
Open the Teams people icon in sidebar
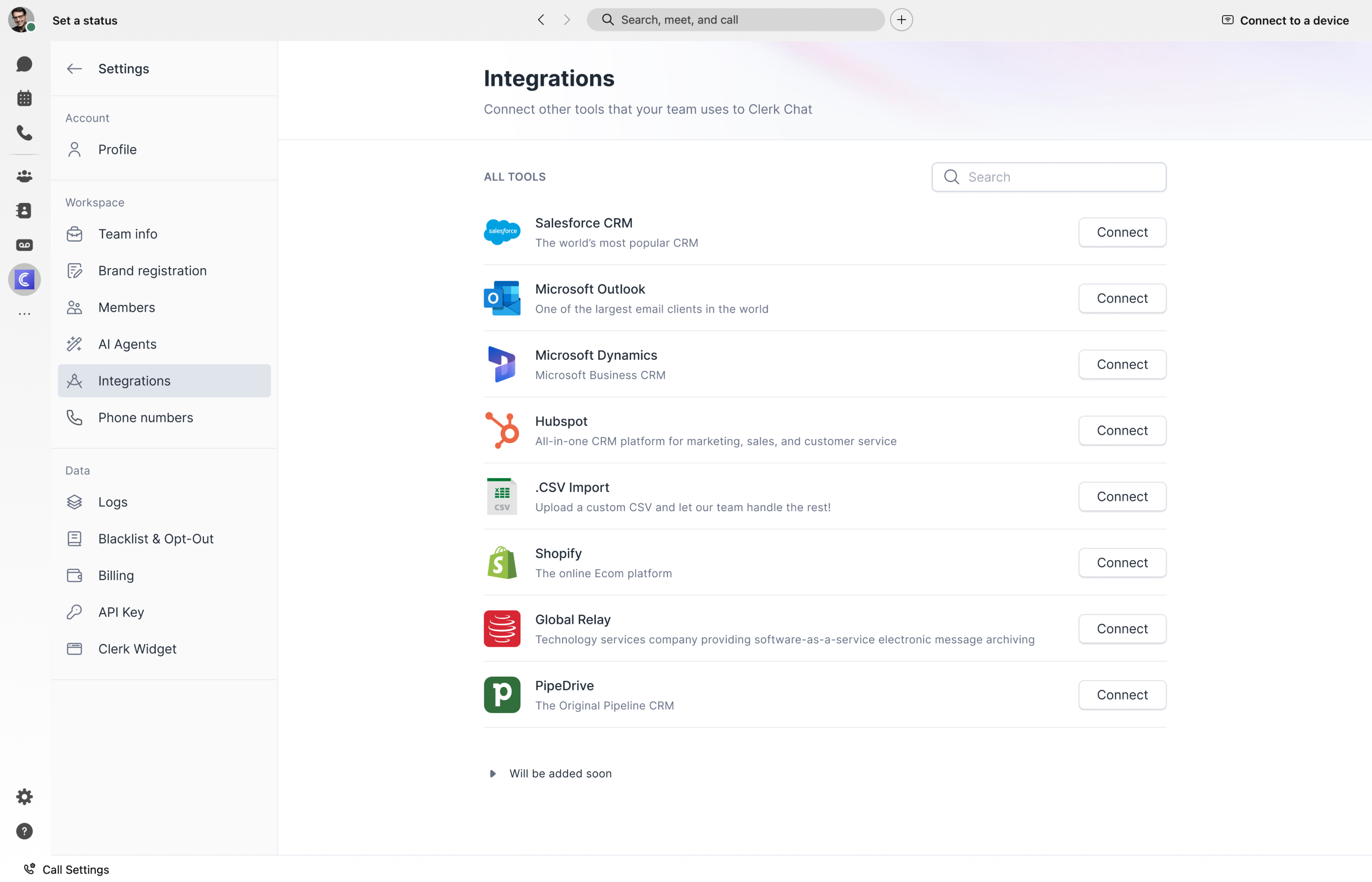[x=24, y=176]
